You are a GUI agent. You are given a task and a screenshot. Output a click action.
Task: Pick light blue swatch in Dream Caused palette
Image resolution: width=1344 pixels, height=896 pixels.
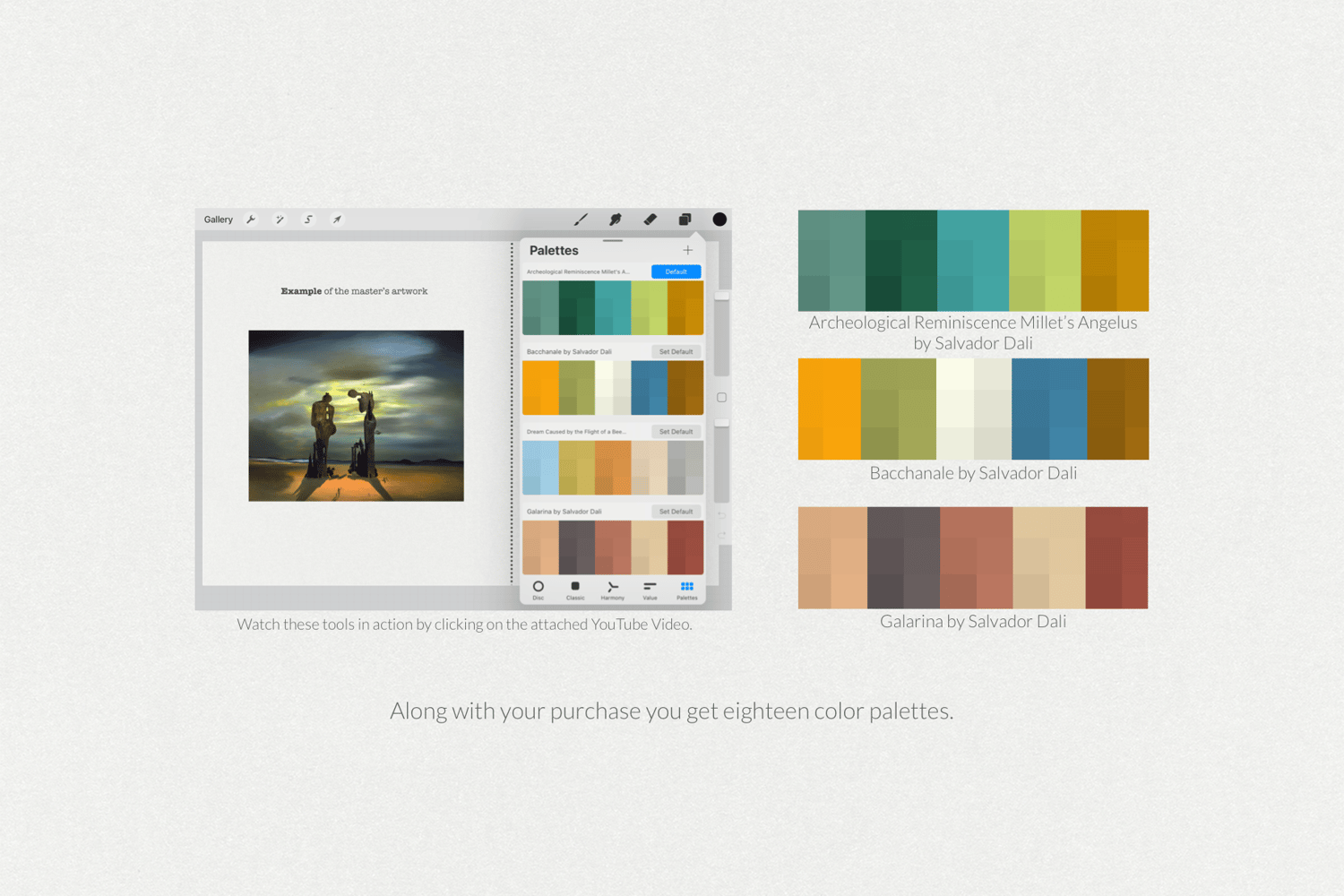click(540, 468)
